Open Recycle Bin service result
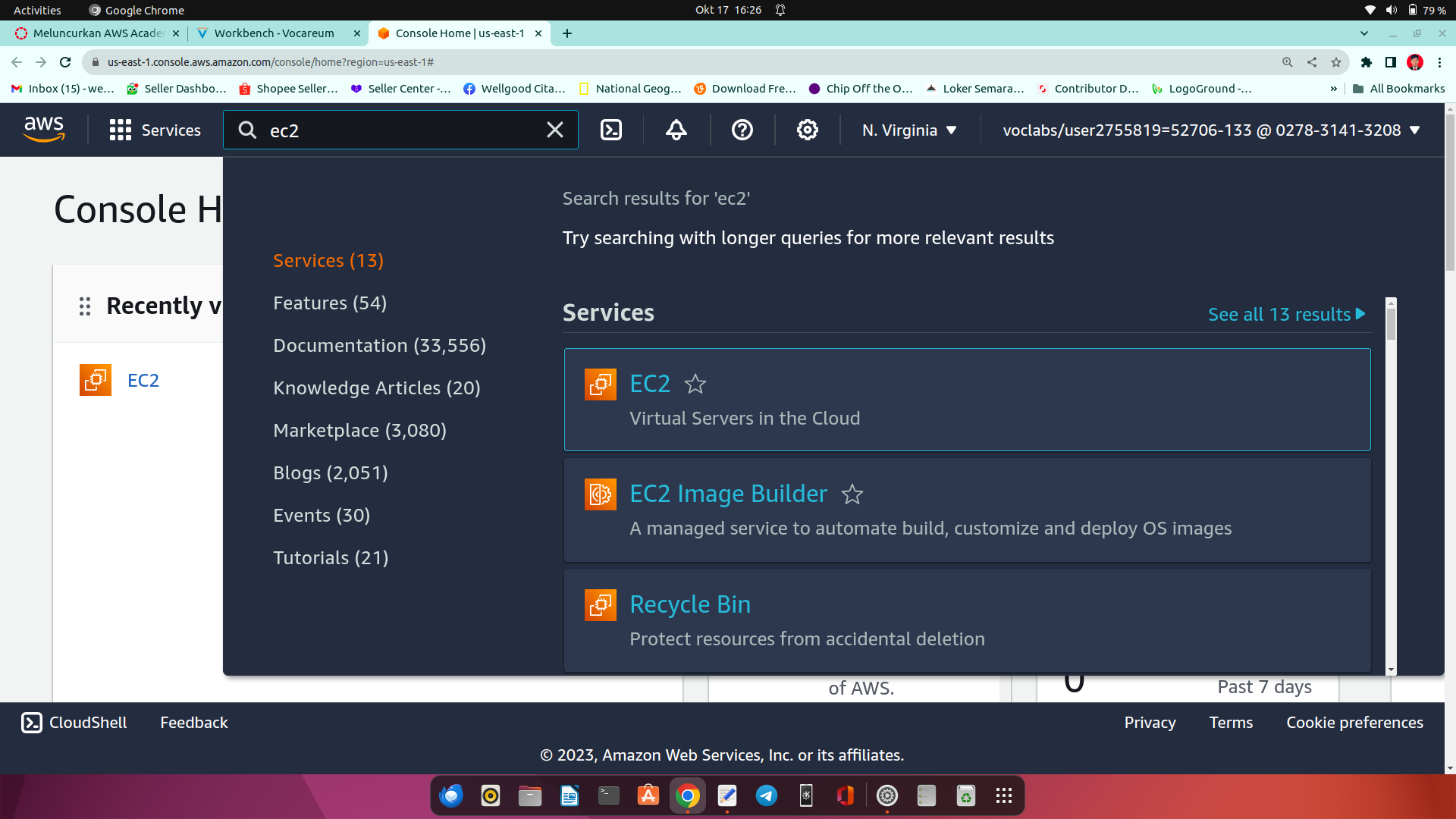1456x819 pixels. coord(689,604)
